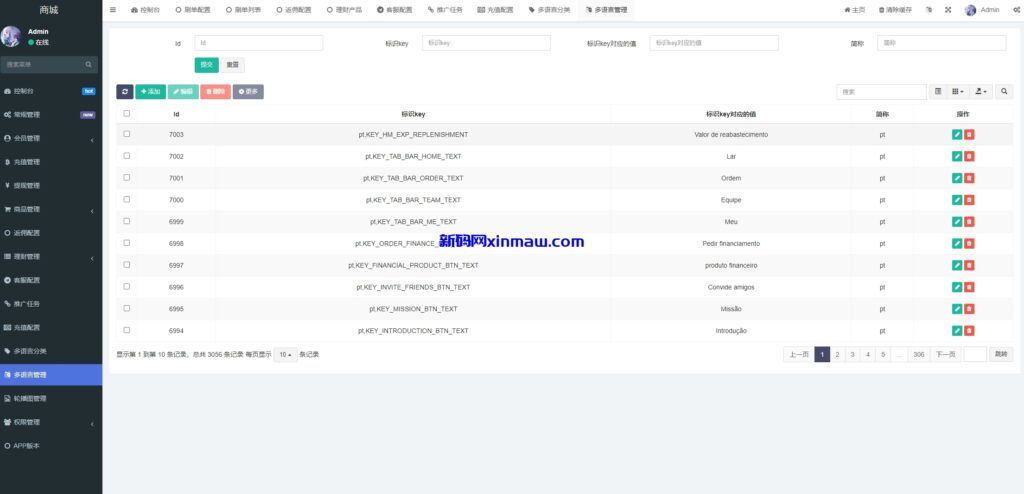Check the checkbox for row 7001
1024x494 pixels.
click(127, 177)
